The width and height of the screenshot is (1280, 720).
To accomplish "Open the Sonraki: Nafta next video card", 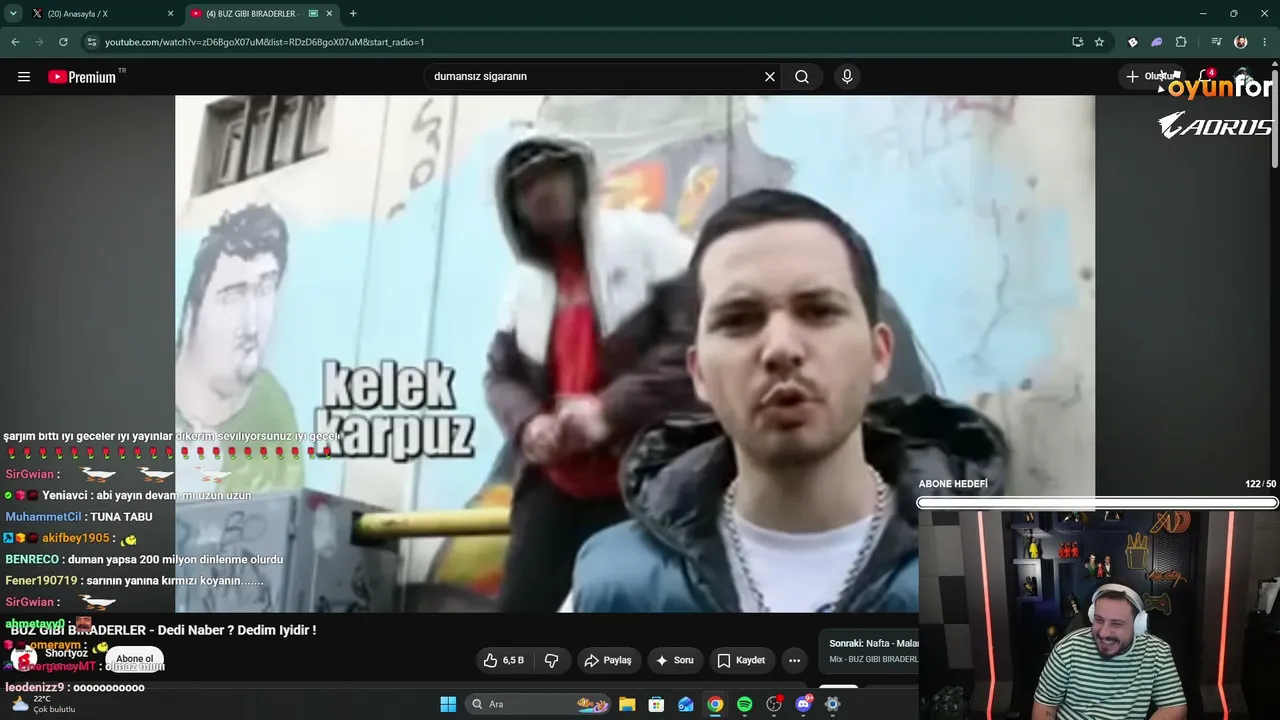I will point(868,651).
